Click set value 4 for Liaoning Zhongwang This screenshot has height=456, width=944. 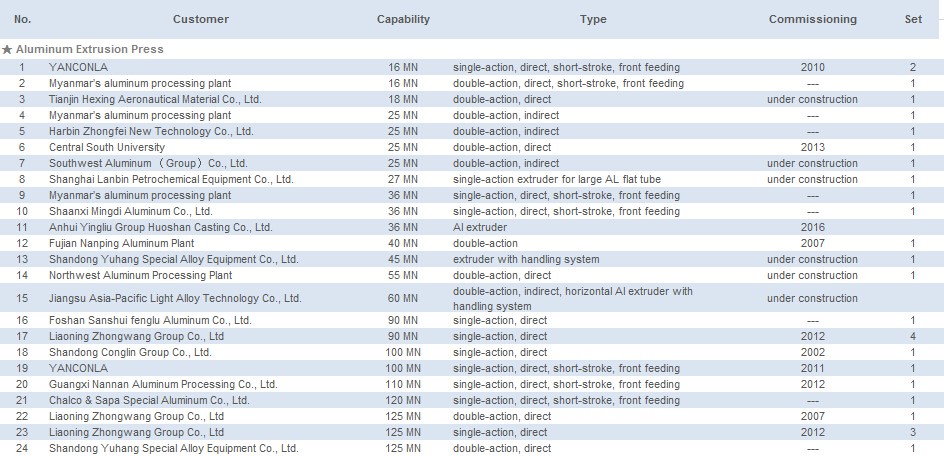(x=913, y=337)
